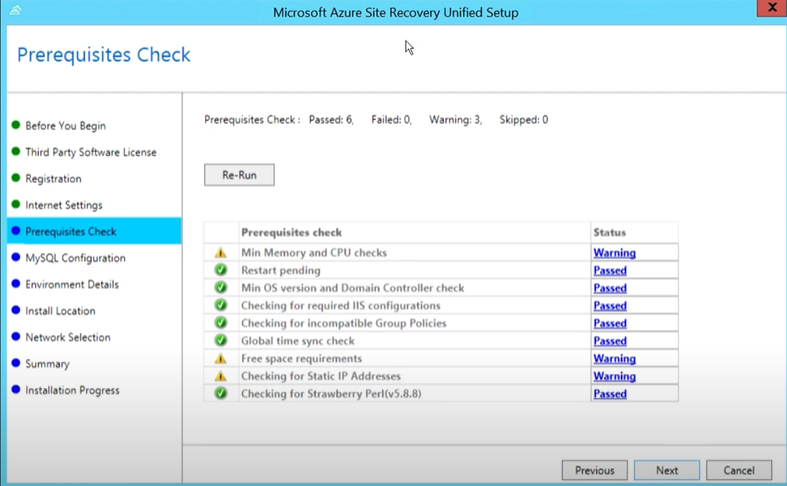Click the green bullet next to Internet Settings

click(x=16, y=204)
